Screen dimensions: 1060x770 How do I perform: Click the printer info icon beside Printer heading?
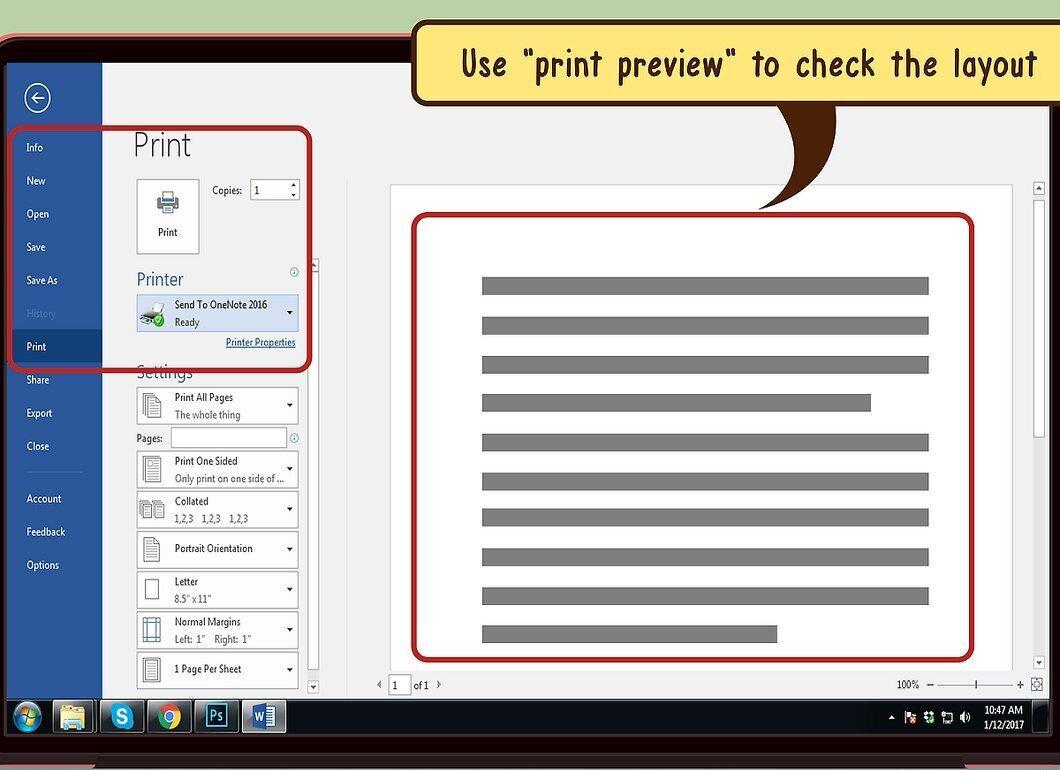pos(294,272)
